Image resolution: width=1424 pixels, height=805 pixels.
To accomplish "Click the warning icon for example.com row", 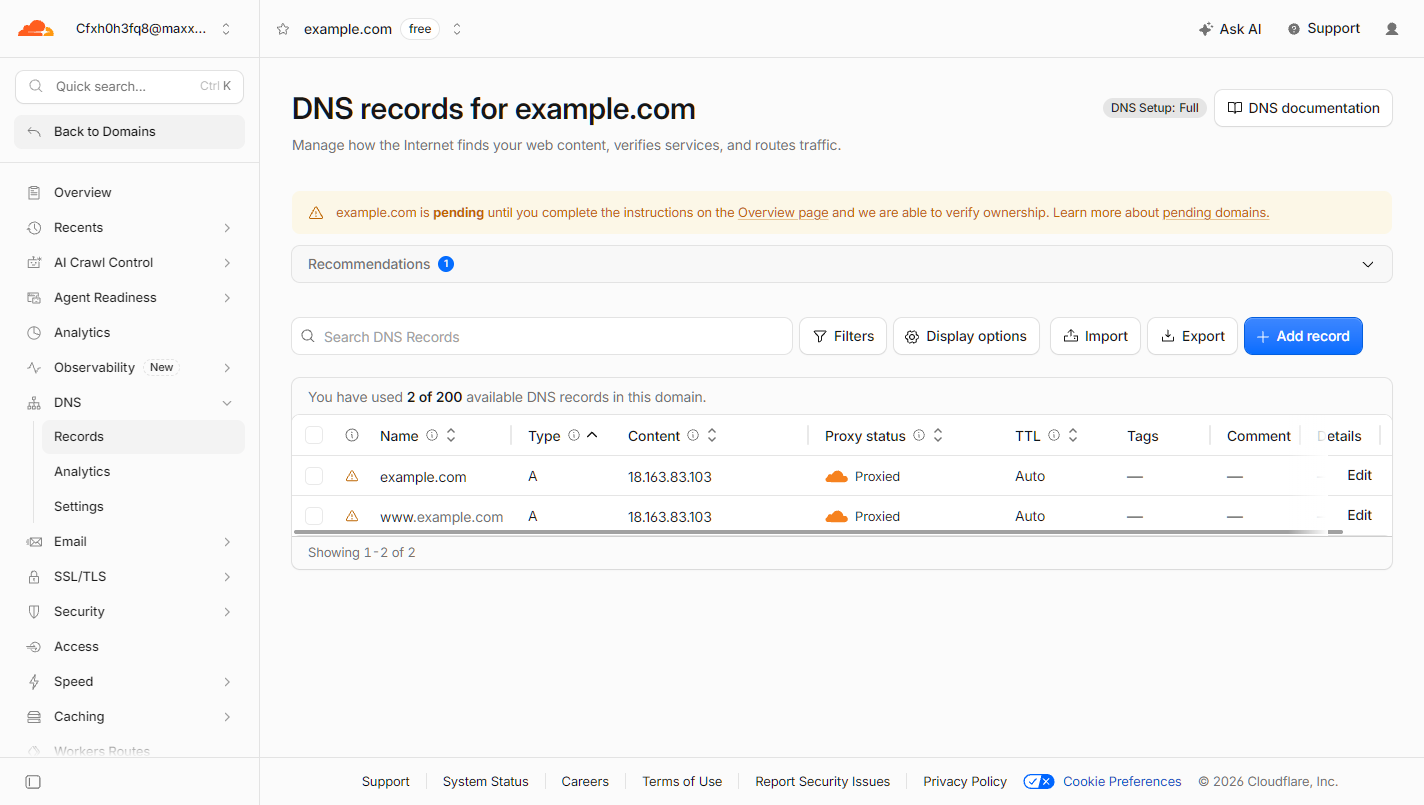I will point(352,476).
